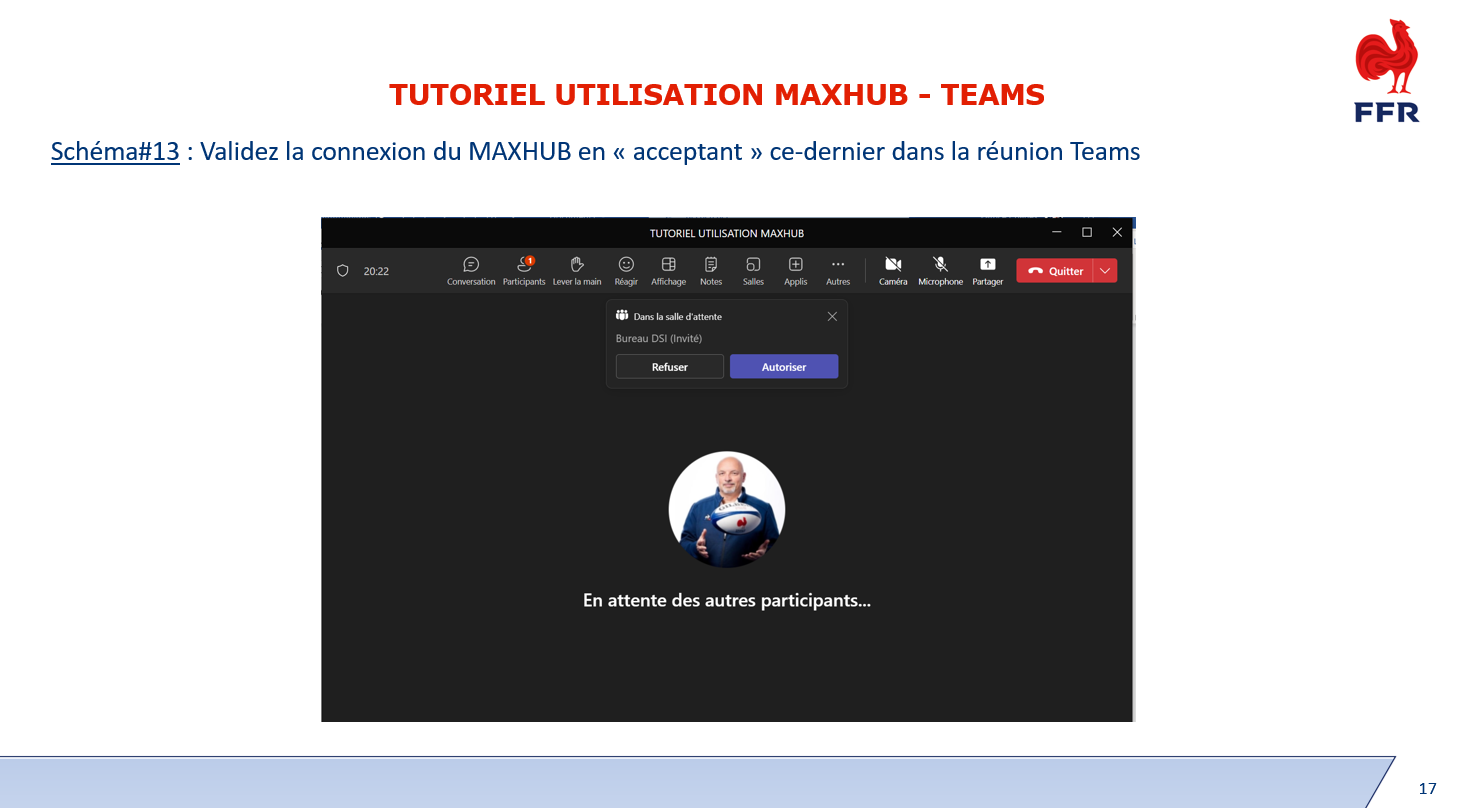Click the 'Bureau DSI (Invité)' name
Screen dimensions: 1457x808
click(x=659, y=338)
